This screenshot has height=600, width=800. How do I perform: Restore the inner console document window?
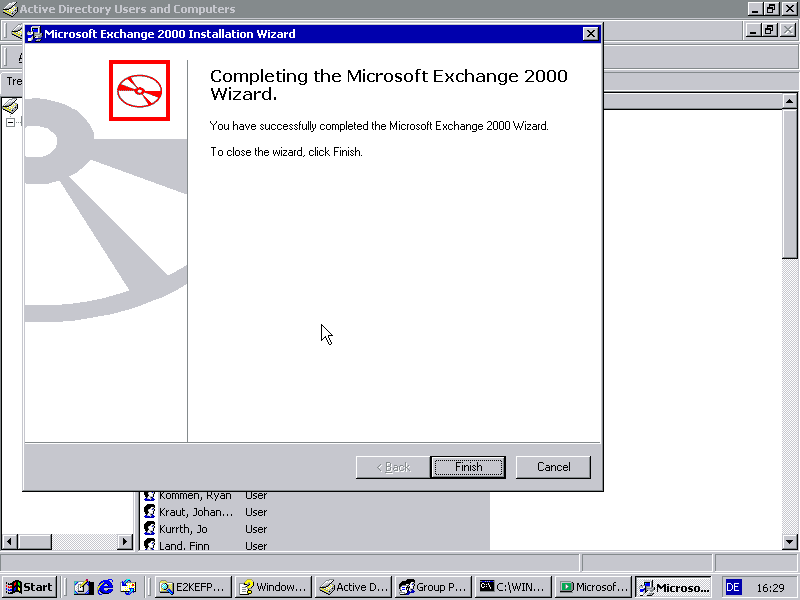coord(769,31)
